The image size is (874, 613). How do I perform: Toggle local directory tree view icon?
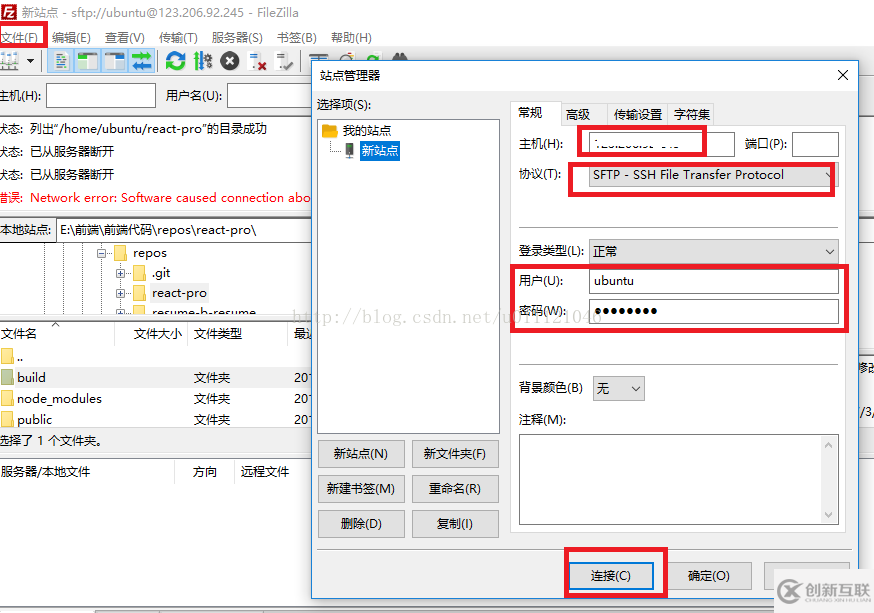88,61
